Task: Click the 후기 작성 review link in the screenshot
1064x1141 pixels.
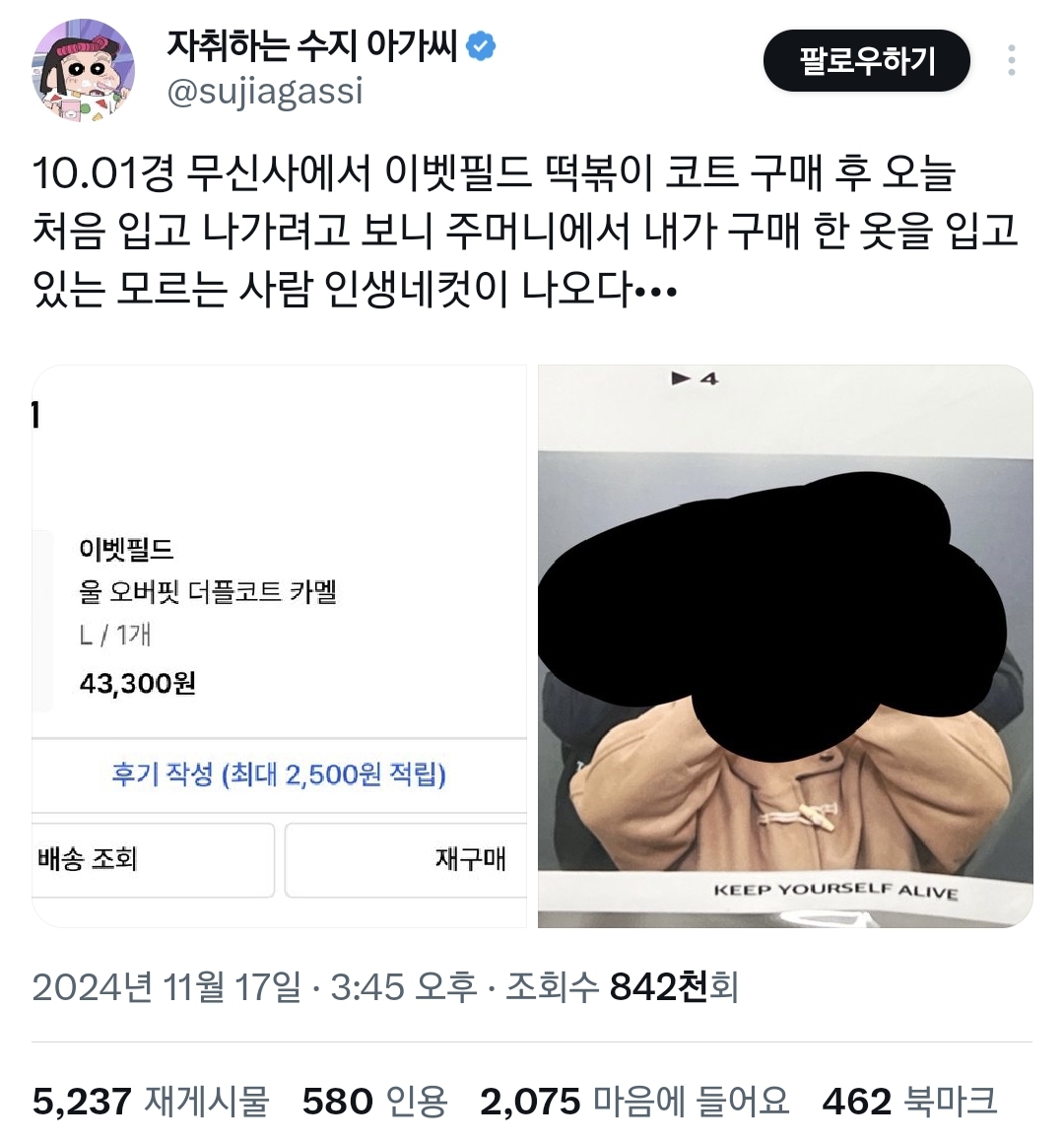Action: pyautogui.click(x=279, y=774)
